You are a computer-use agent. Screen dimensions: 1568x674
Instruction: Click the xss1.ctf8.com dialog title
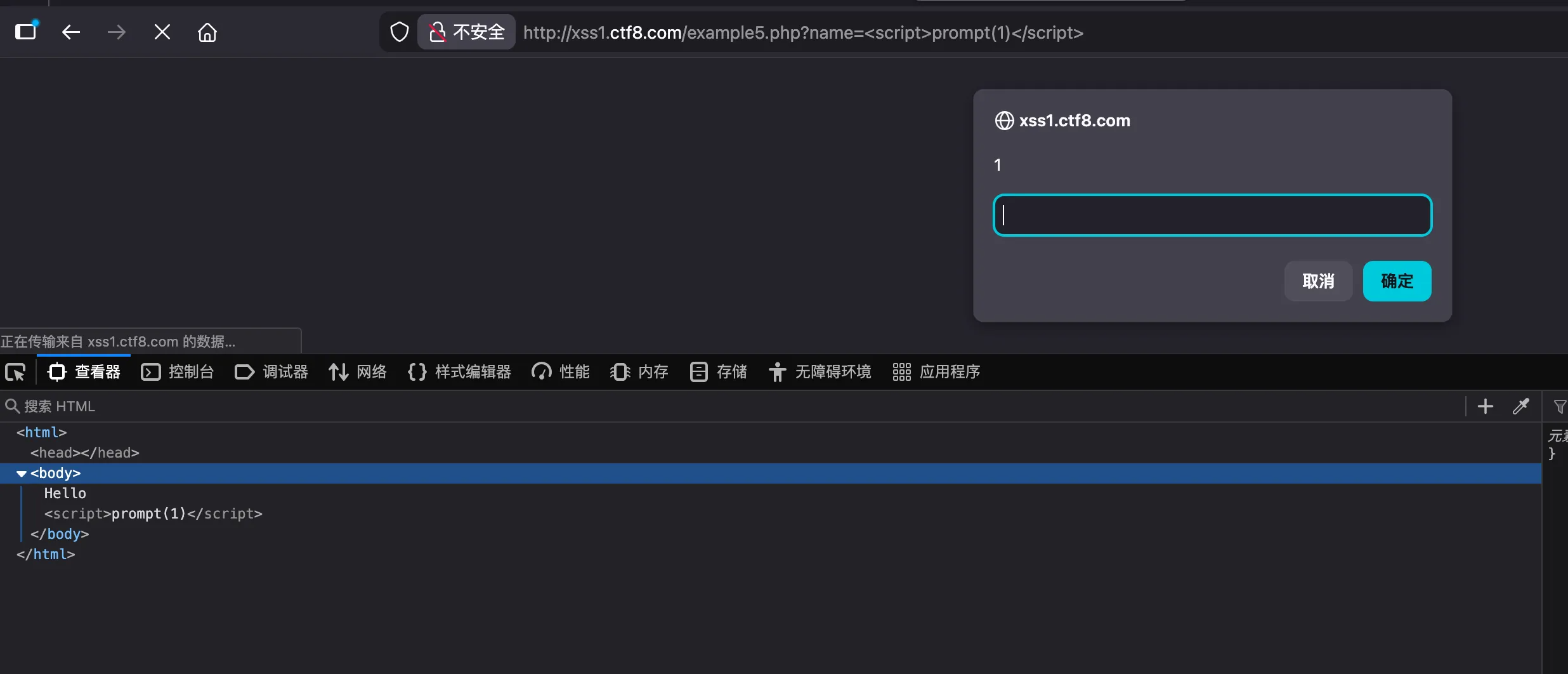[x=1075, y=121]
